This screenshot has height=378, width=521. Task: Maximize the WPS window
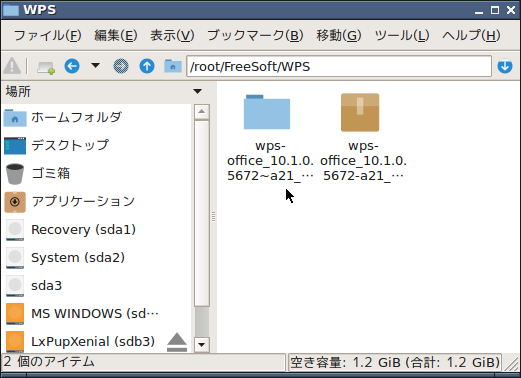495,10
